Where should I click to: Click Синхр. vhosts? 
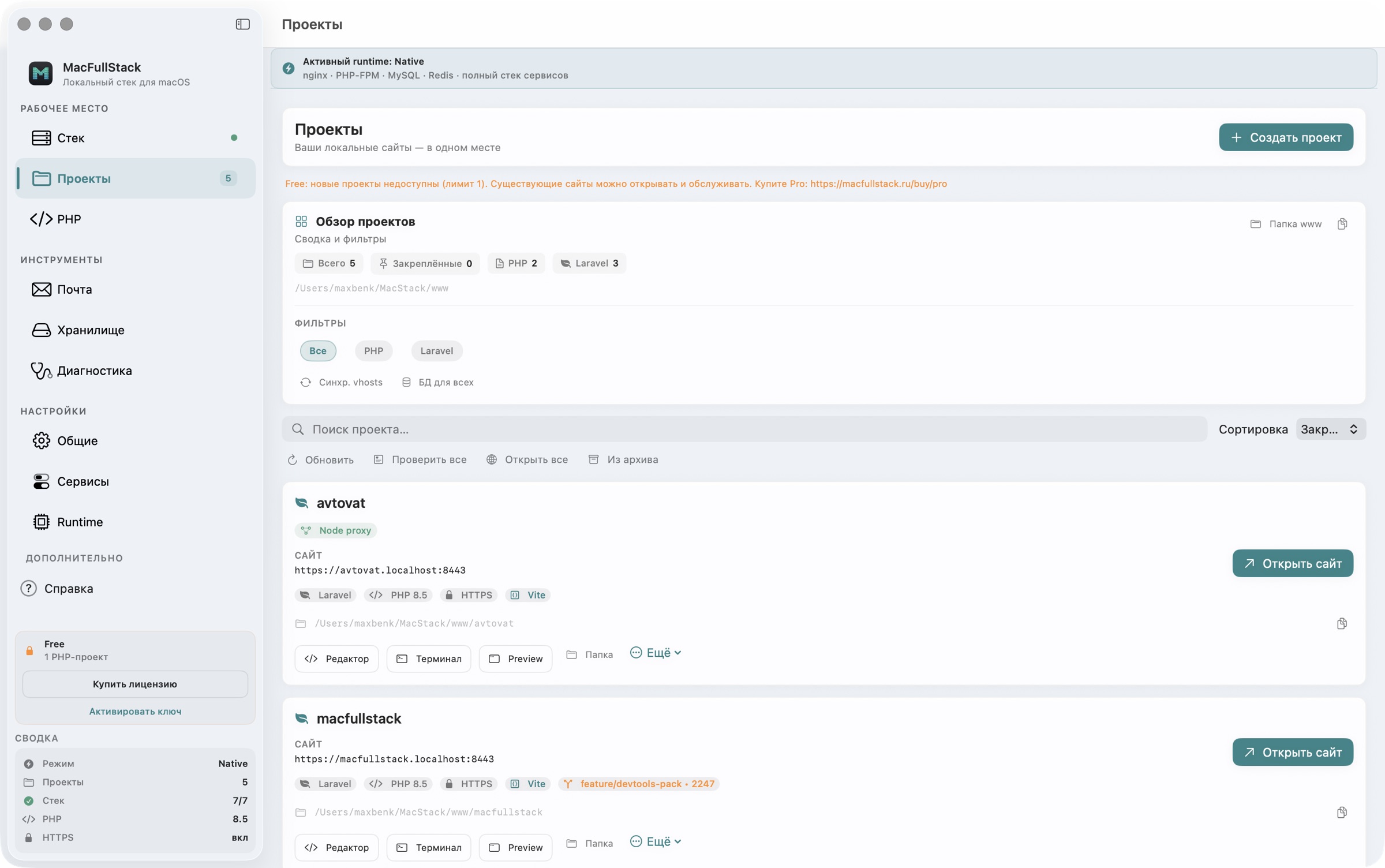pyautogui.click(x=341, y=383)
